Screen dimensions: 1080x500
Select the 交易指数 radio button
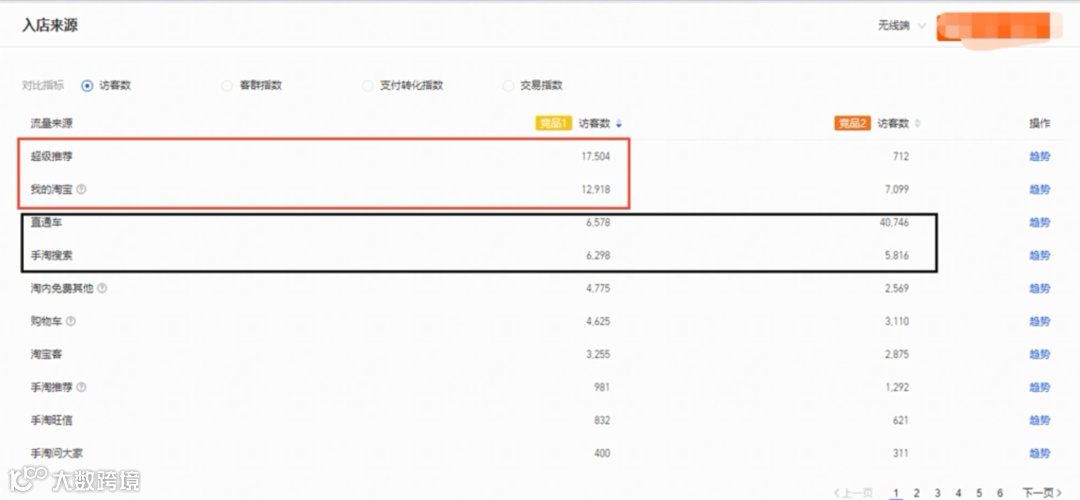point(508,85)
